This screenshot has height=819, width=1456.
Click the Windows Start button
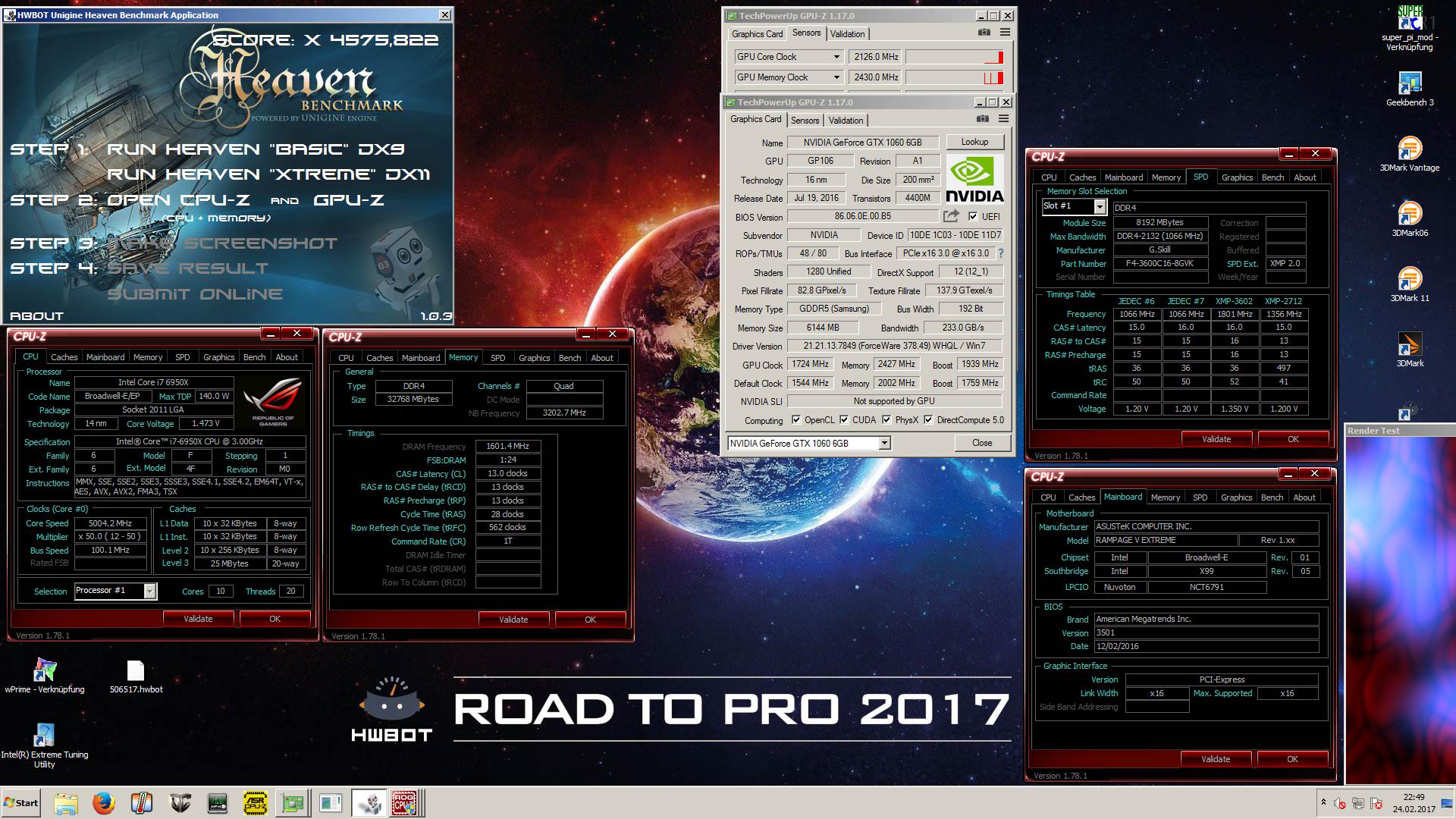[x=21, y=803]
